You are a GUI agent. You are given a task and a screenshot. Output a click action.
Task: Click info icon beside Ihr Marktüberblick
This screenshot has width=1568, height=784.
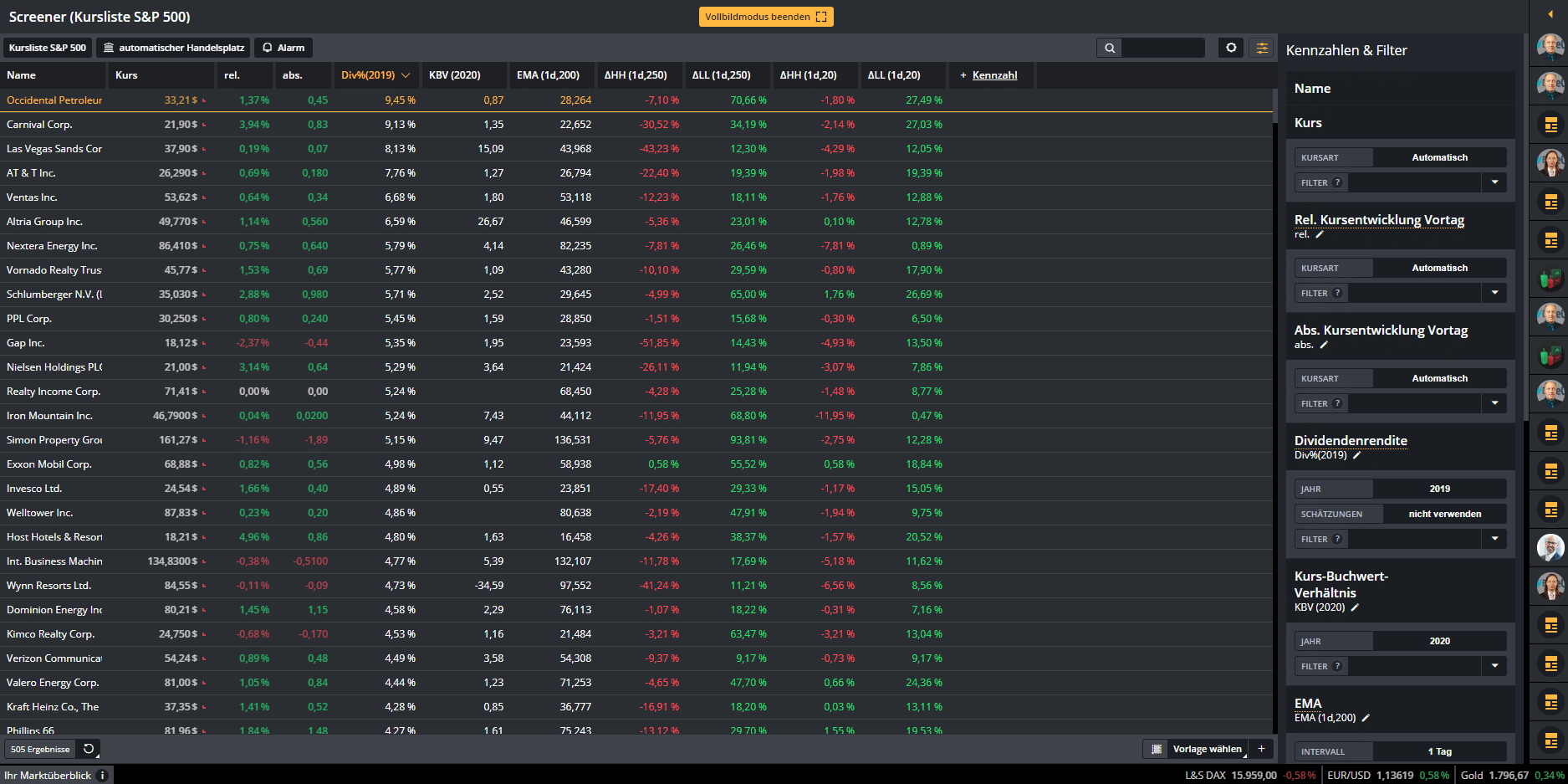[x=102, y=776]
